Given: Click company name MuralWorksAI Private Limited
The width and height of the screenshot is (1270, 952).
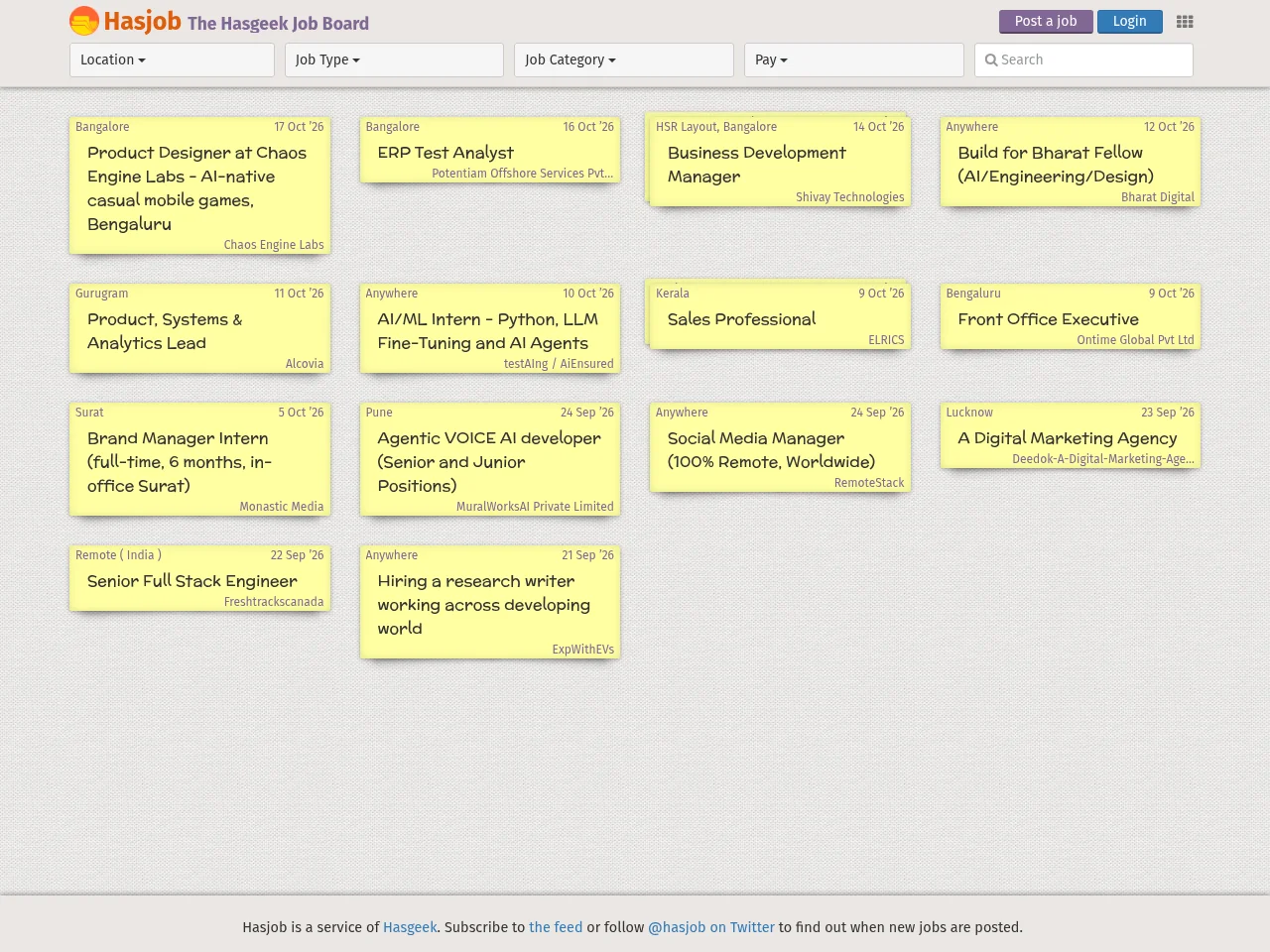Looking at the screenshot, I should [x=535, y=507].
